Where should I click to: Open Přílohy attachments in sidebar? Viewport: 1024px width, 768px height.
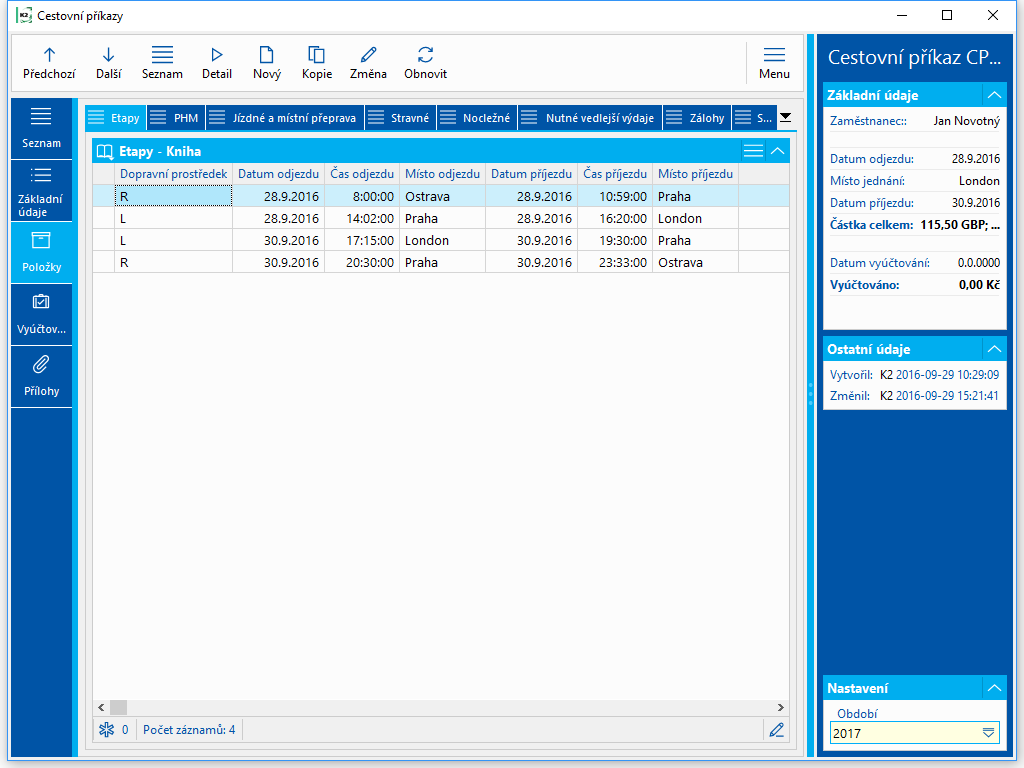(41, 377)
